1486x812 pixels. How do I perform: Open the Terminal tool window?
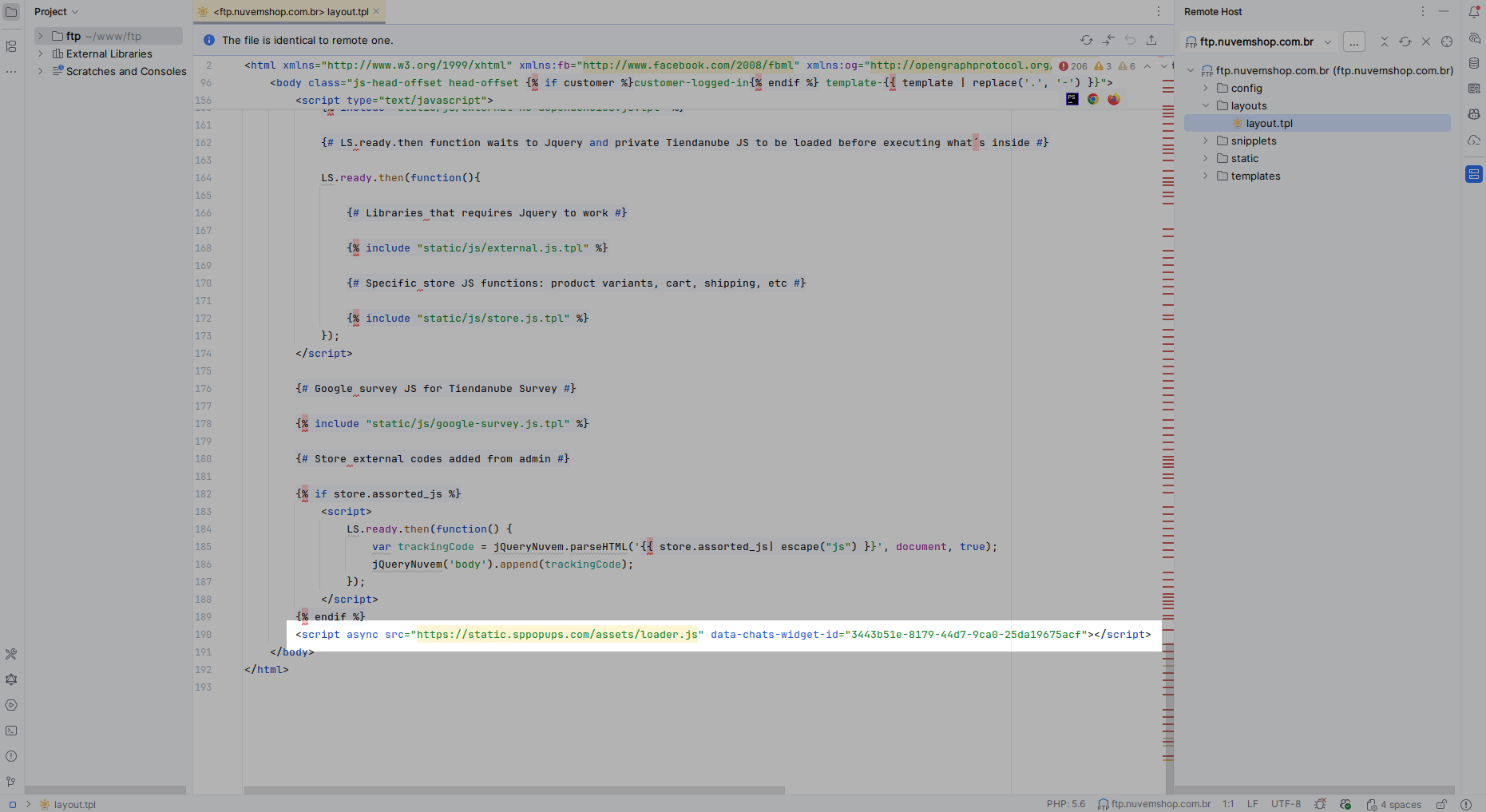pos(11,731)
